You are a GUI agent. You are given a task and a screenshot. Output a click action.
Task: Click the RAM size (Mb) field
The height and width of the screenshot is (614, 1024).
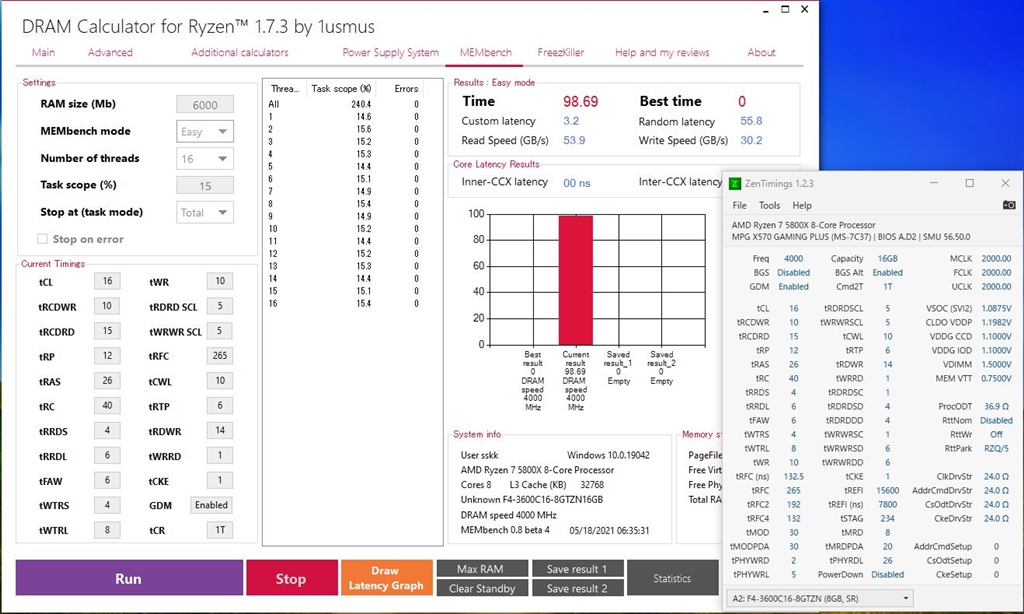click(205, 105)
